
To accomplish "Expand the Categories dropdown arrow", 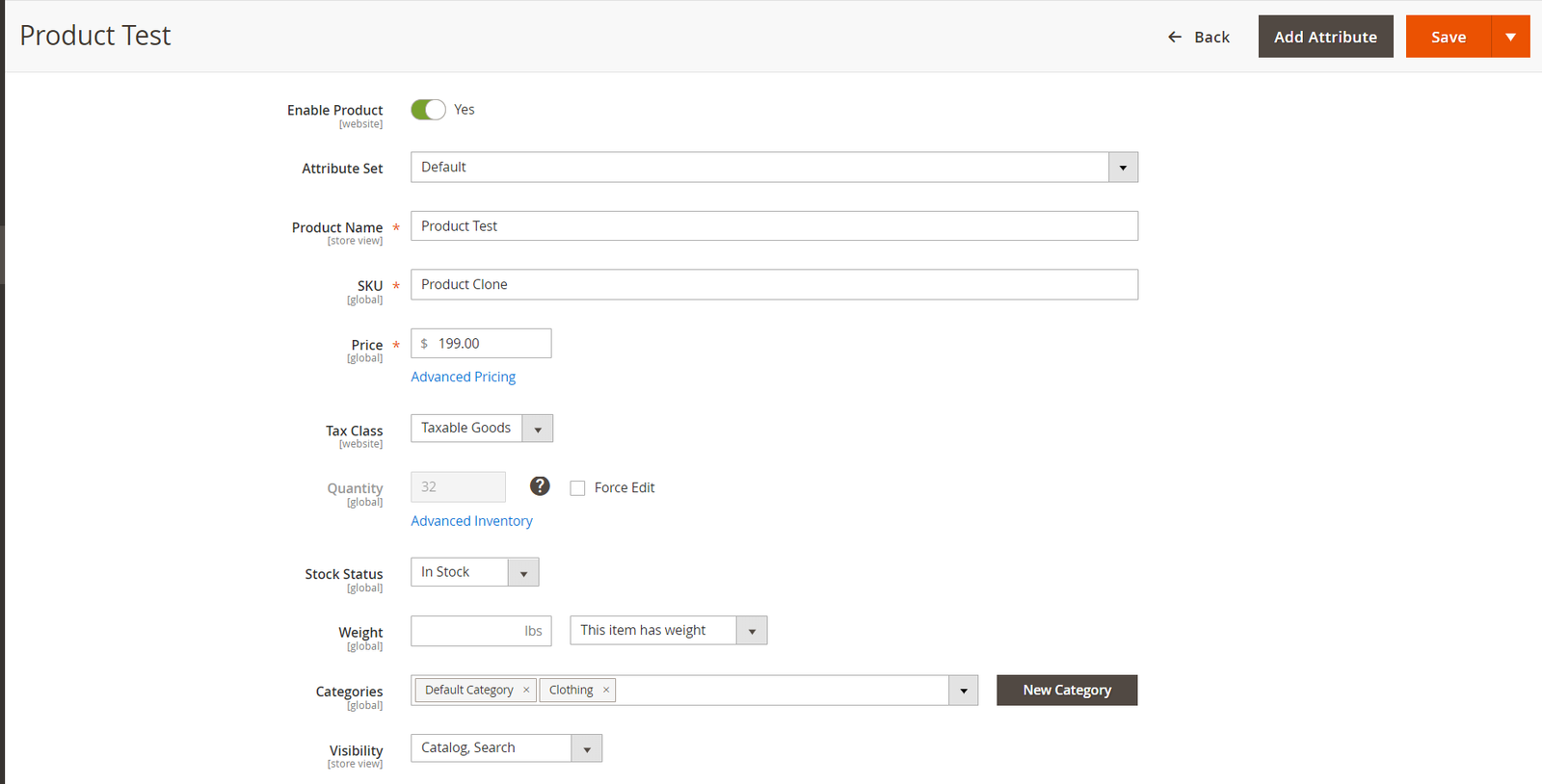I will coord(963,691).
